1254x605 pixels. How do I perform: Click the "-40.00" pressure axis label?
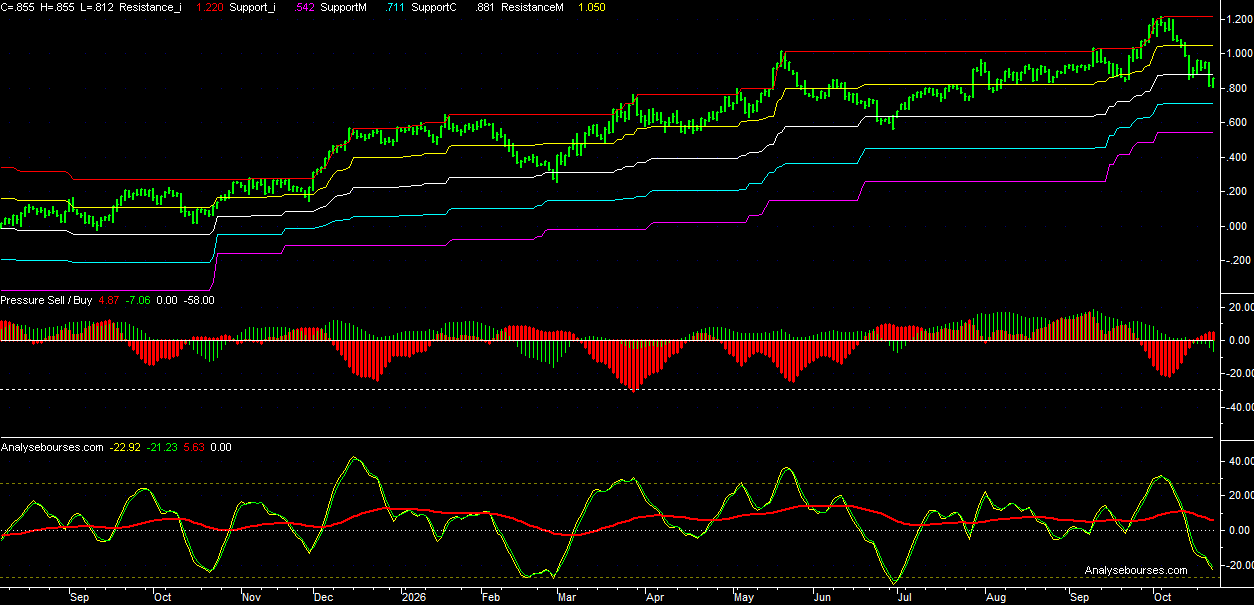pos(1238,407)
